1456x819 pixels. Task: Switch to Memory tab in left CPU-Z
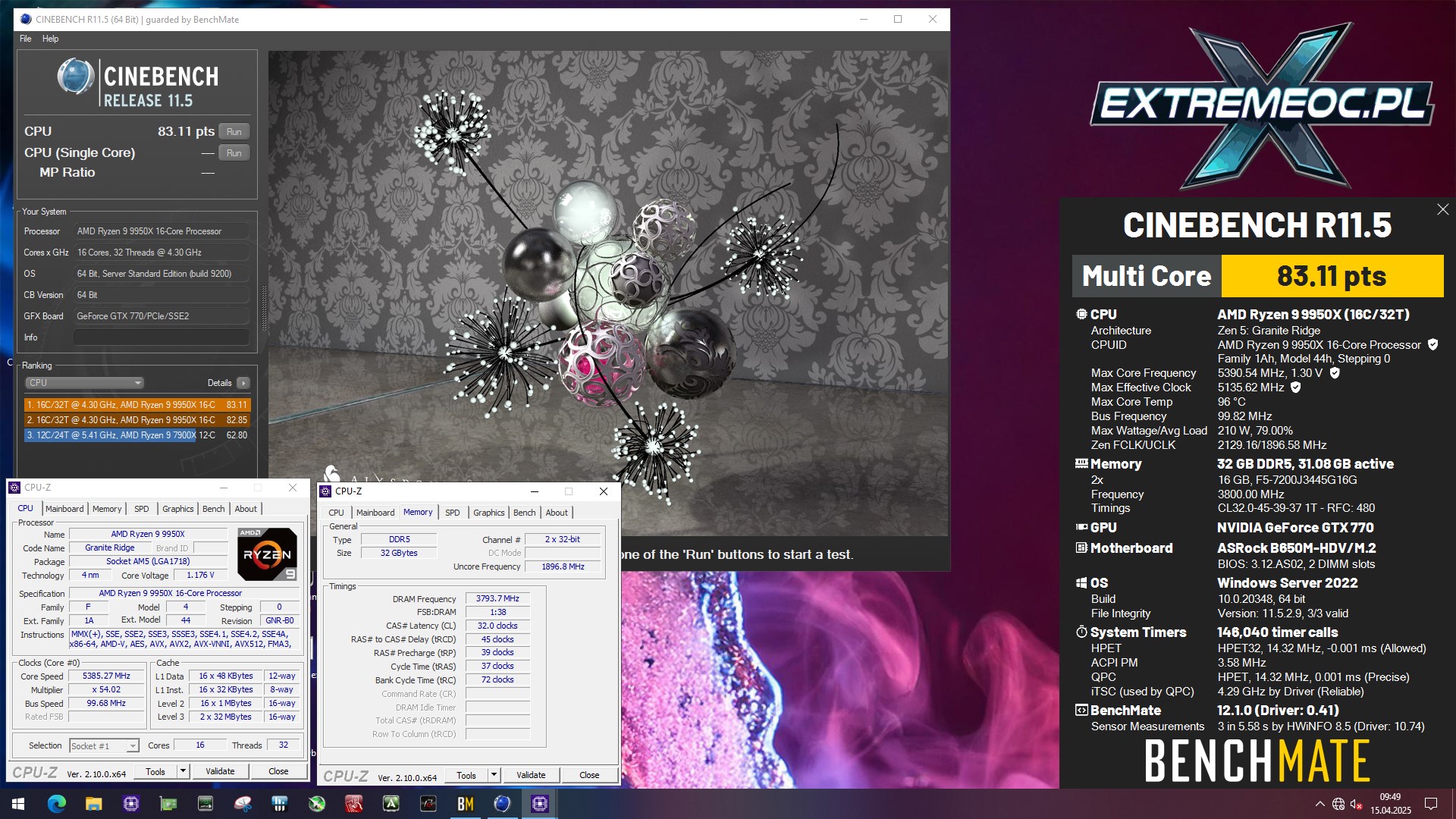tap(107, 509)
